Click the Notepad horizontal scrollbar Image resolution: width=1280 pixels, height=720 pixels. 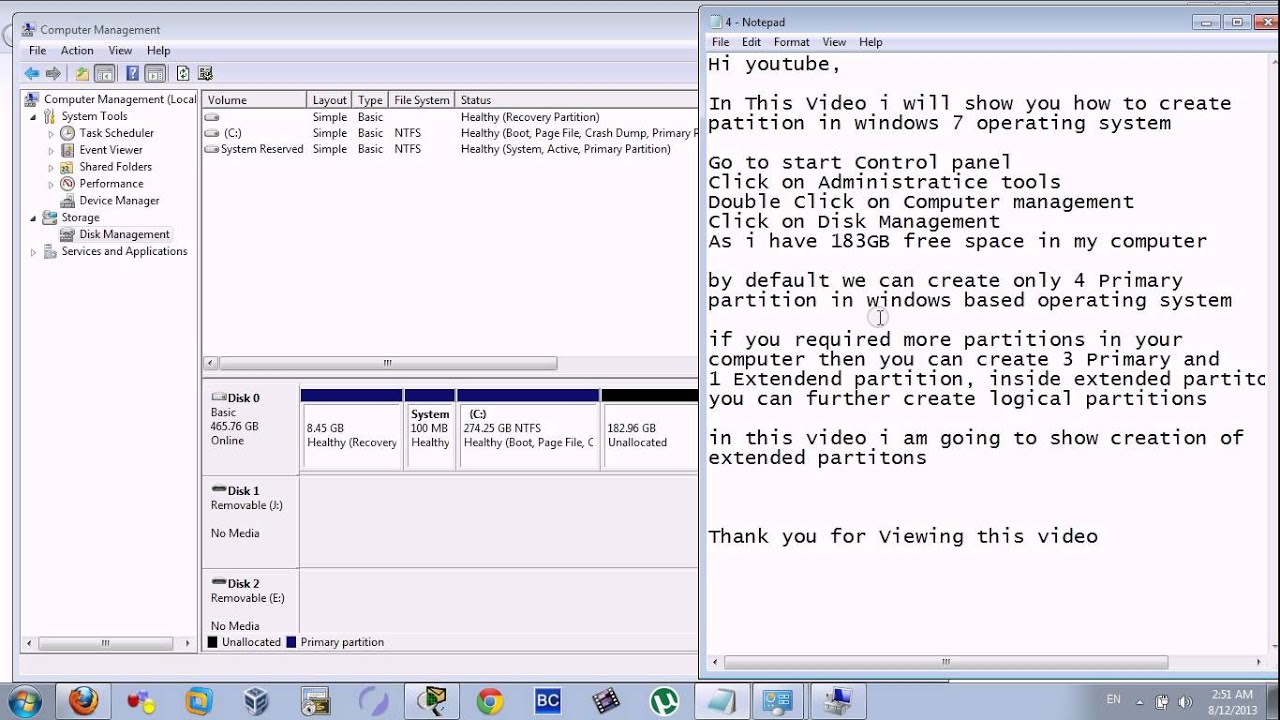click(x=946, y=662)
